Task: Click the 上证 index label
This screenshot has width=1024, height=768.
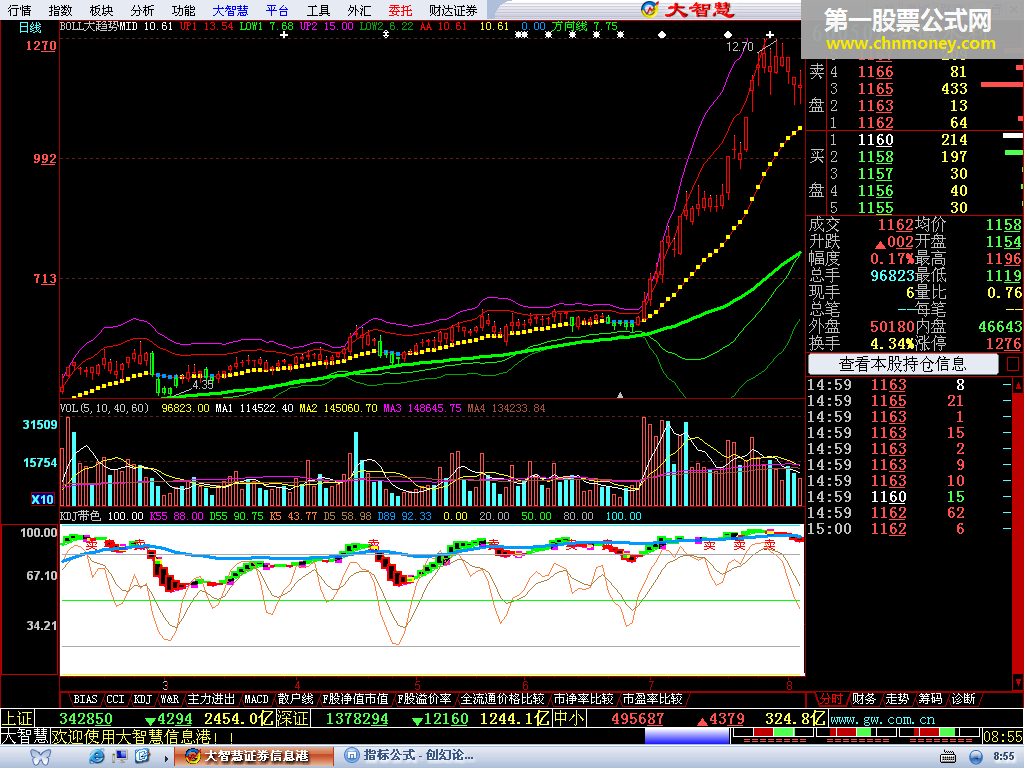Action: pyautogui.click(x=17, y=719)
